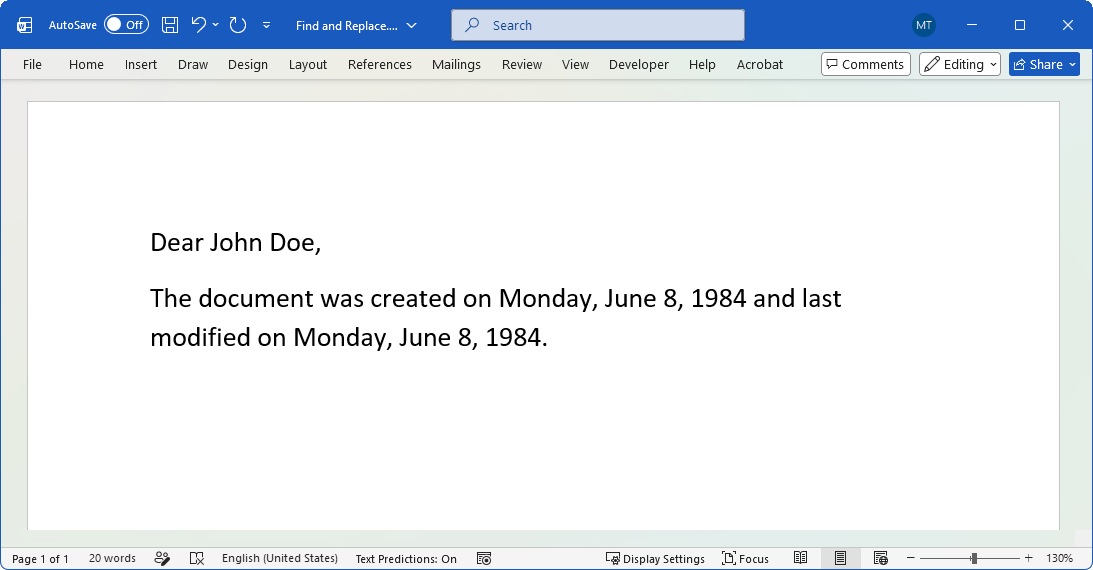Click the Redo/Repeat icon

pos(238,25)
